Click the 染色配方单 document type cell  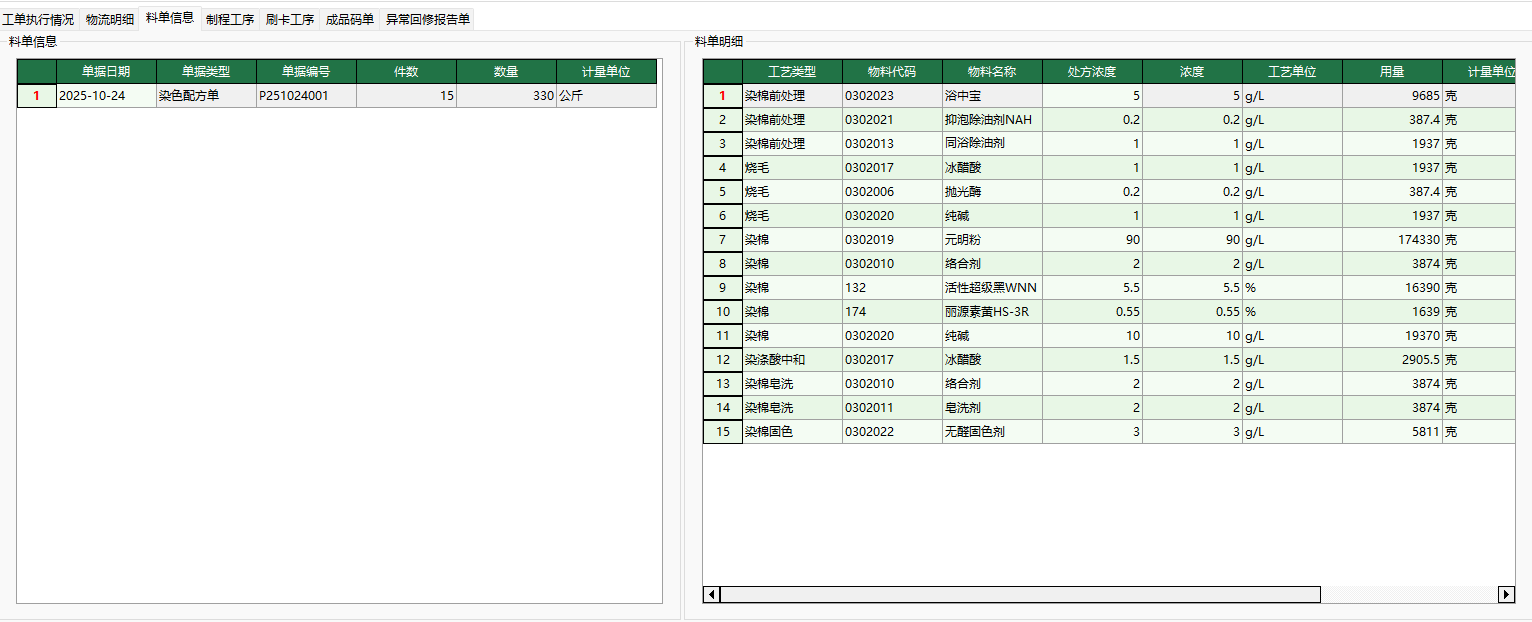206,96
